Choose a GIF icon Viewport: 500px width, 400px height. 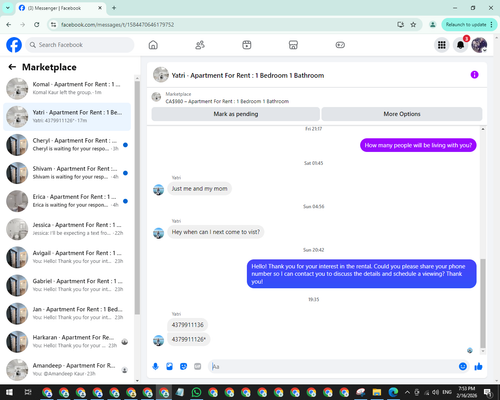(198, 366)
